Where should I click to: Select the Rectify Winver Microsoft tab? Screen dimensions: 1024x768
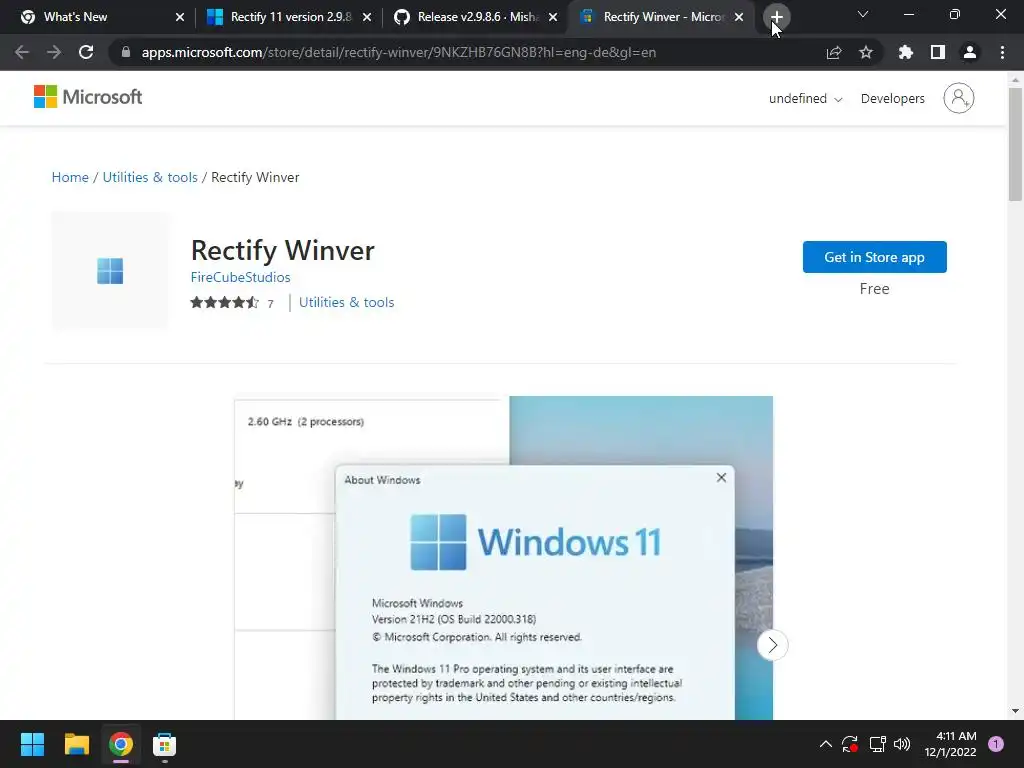click(x=662, y=17)
